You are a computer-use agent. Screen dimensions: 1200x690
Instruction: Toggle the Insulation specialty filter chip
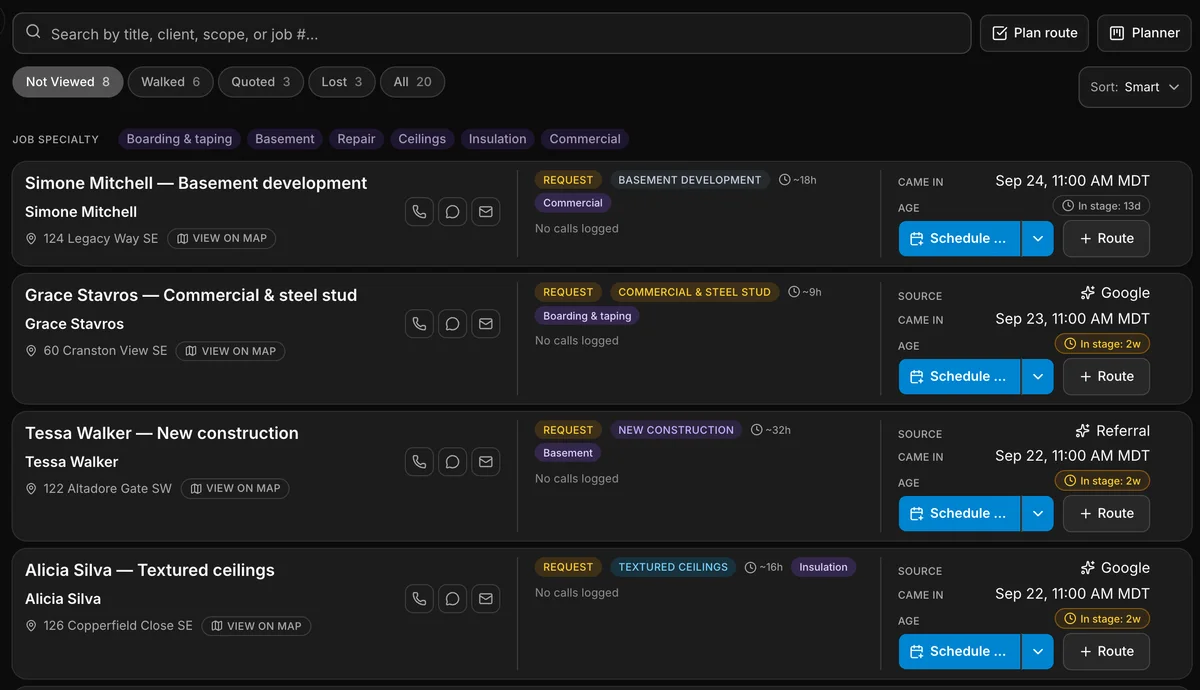(x=497, y=139)
